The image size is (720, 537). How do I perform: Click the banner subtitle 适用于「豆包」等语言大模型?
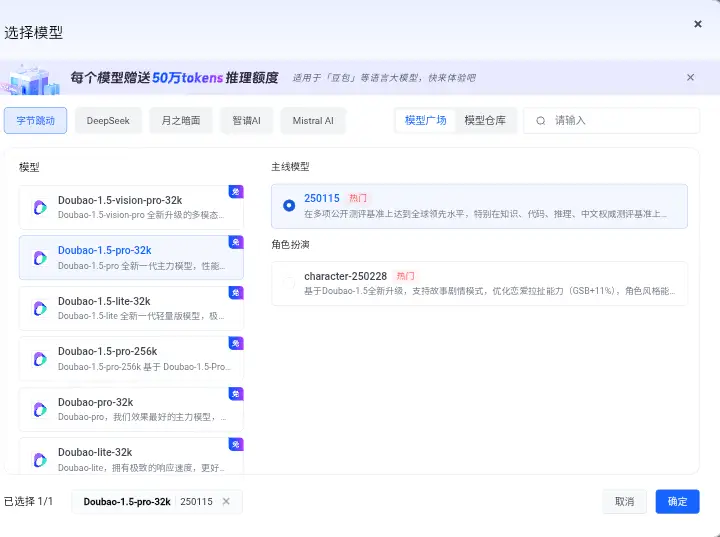coord(384,78)
